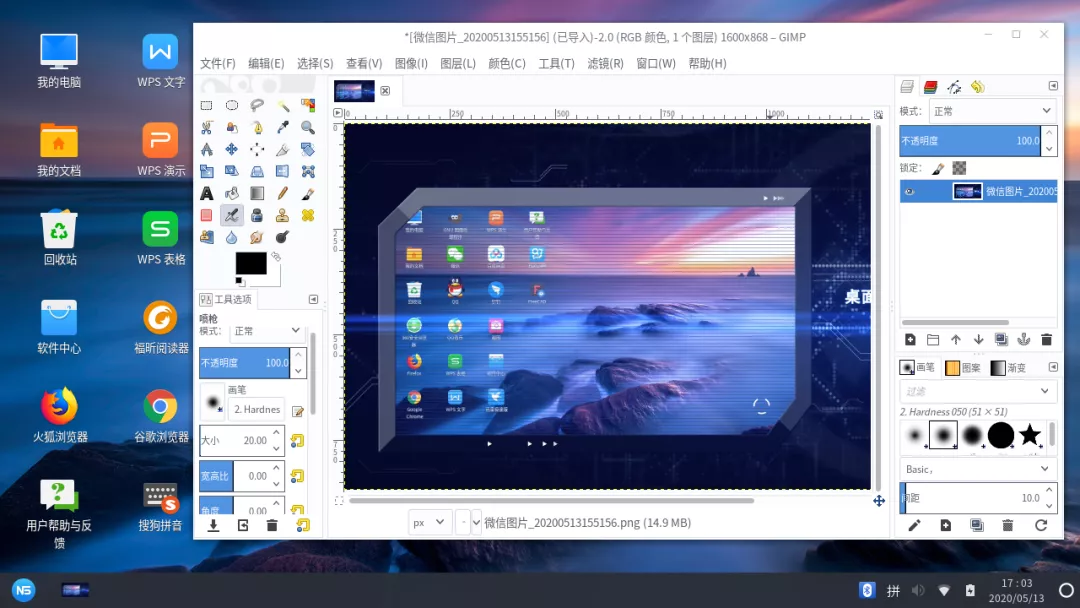
Task: Toggle link aspect ratio to brush default
Action: point(298,476)
